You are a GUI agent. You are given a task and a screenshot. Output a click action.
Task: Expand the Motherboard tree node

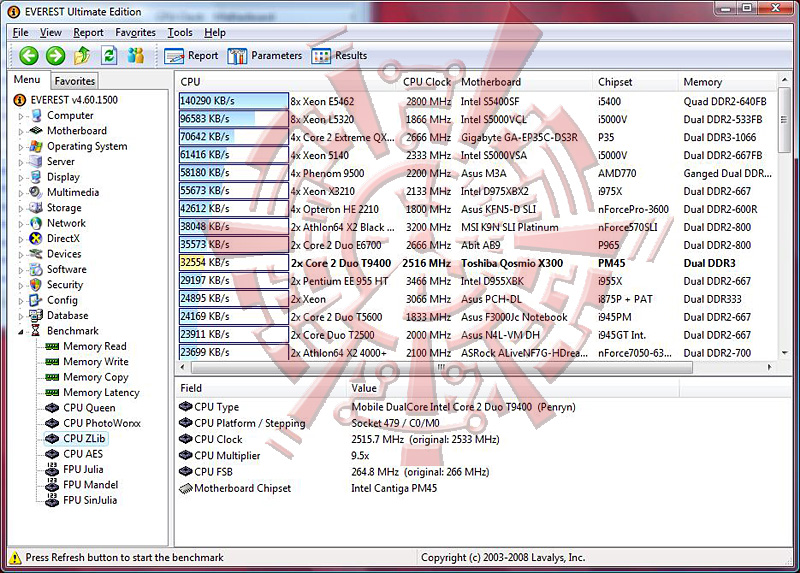coord(20,132)
